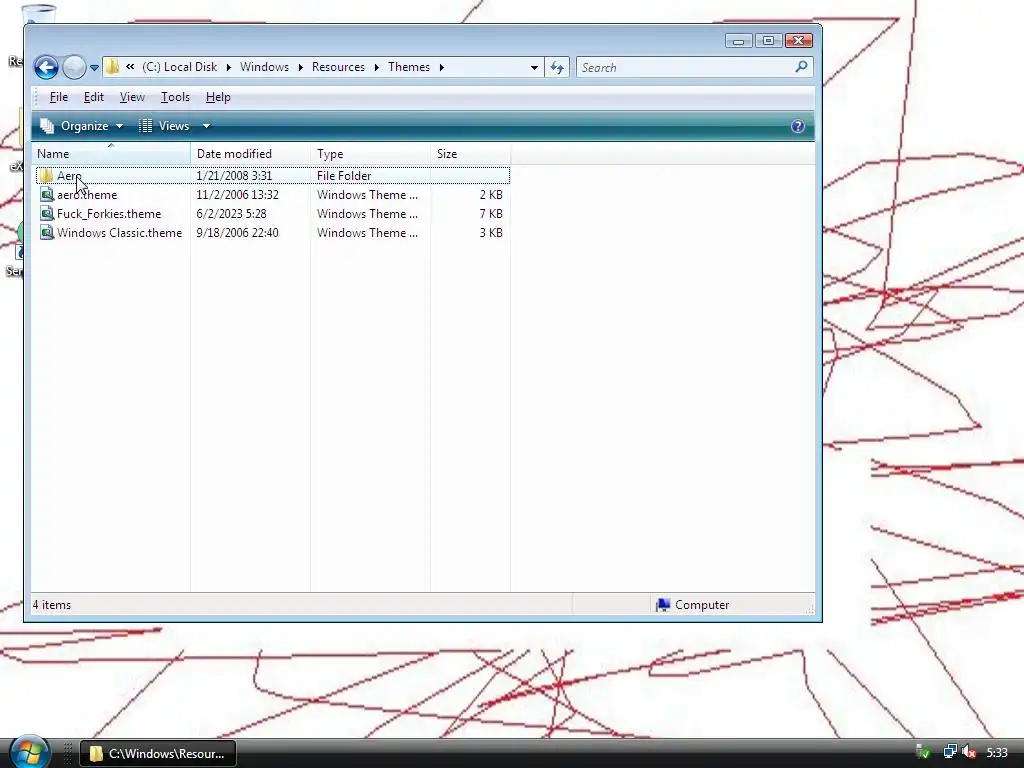Image resolution: width=1024 pixels, height=768 pixels.
Task: Select the Aero folder icon
Action: 46,176
